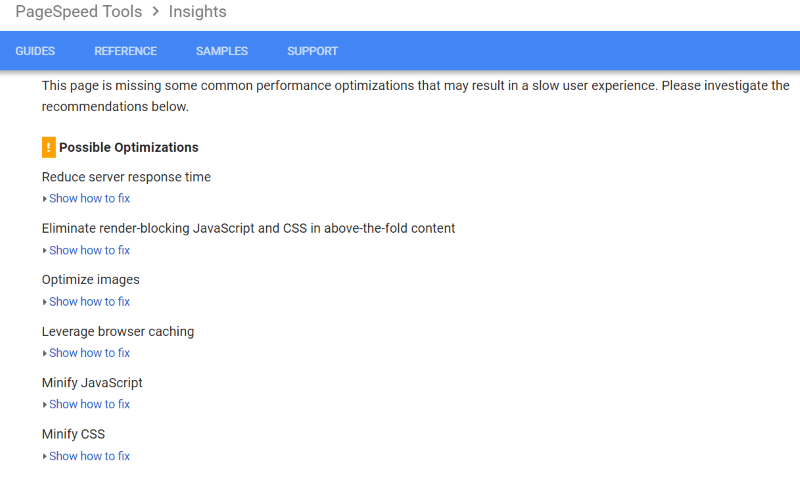
Task: Click the Insights breadcrumb link
Action: click(x=197, y=11)
